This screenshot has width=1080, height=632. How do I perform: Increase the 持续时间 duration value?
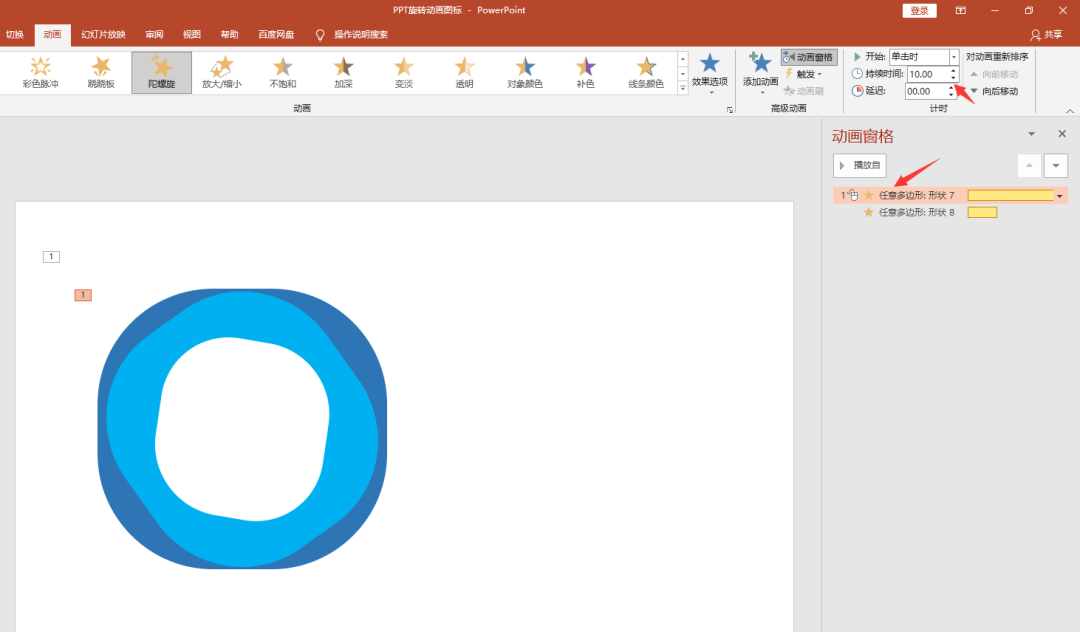pyautogui.click(x=953, y=70)
